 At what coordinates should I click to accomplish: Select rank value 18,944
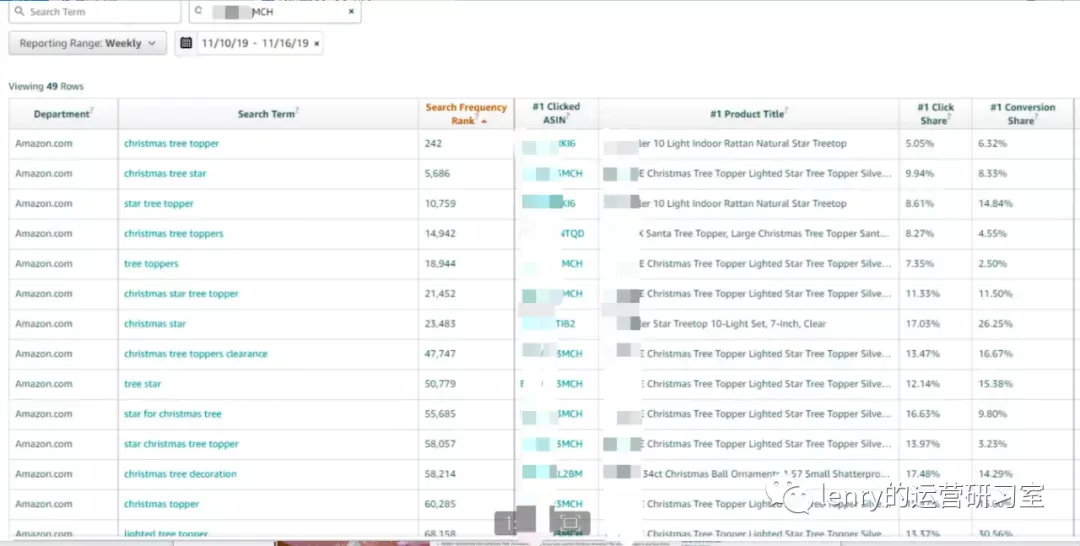(440, 264)
